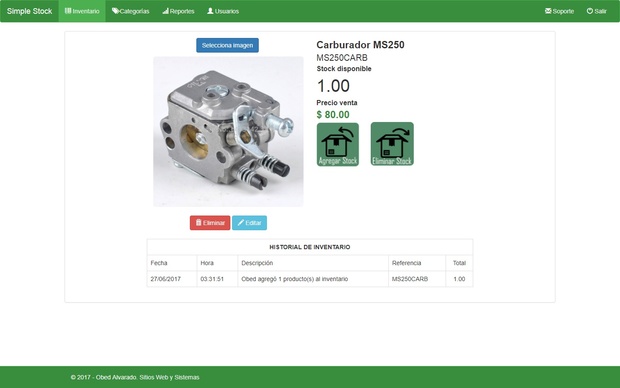Click the carburetor product image
Image resolution: width=620 pixels, height=388 pixels.
(228, 131)
